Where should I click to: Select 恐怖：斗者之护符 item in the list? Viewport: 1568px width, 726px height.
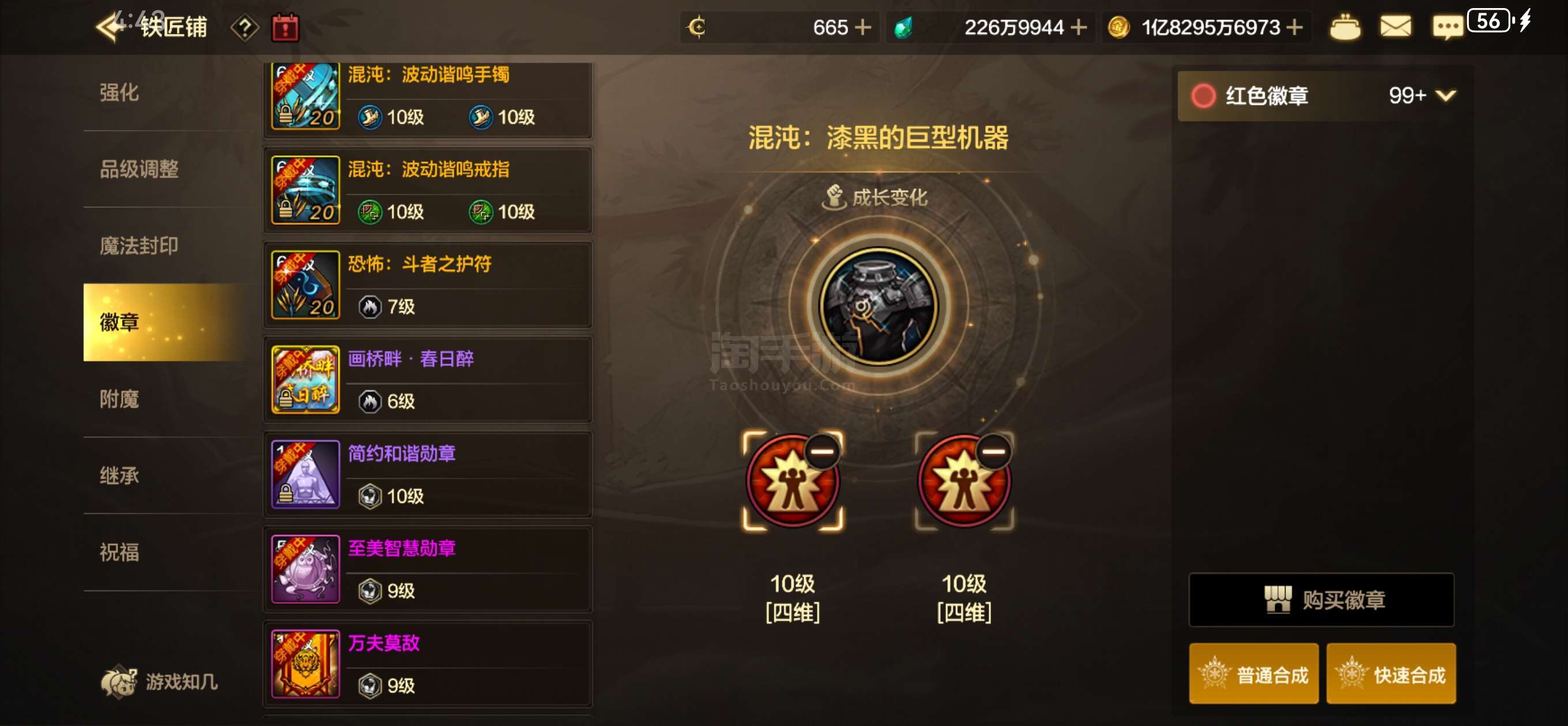coord(428,285)
